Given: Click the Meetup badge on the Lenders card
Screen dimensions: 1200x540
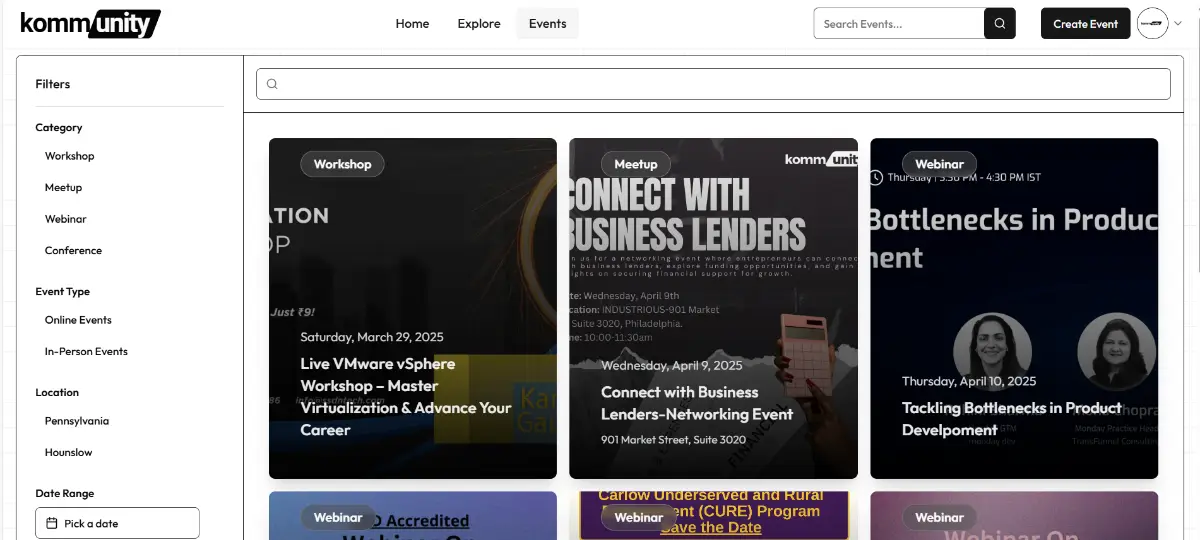Looking at the screenshot, I should click(x=636, y=164).
